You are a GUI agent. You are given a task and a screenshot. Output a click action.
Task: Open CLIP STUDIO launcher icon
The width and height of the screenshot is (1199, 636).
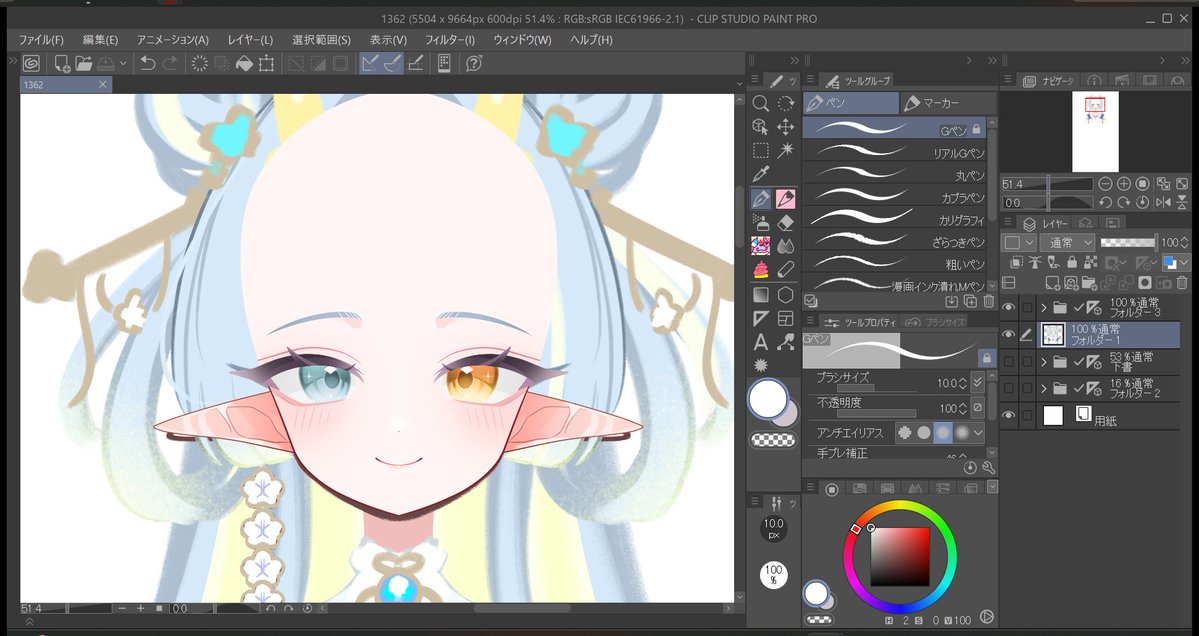31,63
